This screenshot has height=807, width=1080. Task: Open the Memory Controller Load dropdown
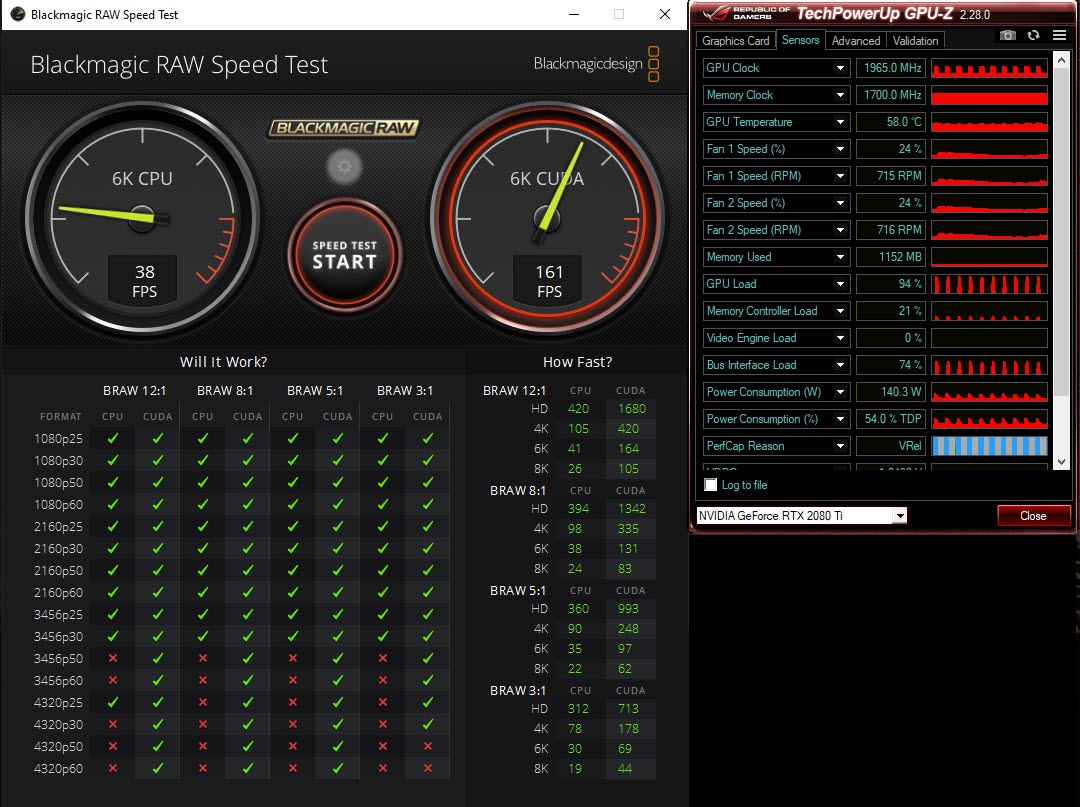coord(840,311)
